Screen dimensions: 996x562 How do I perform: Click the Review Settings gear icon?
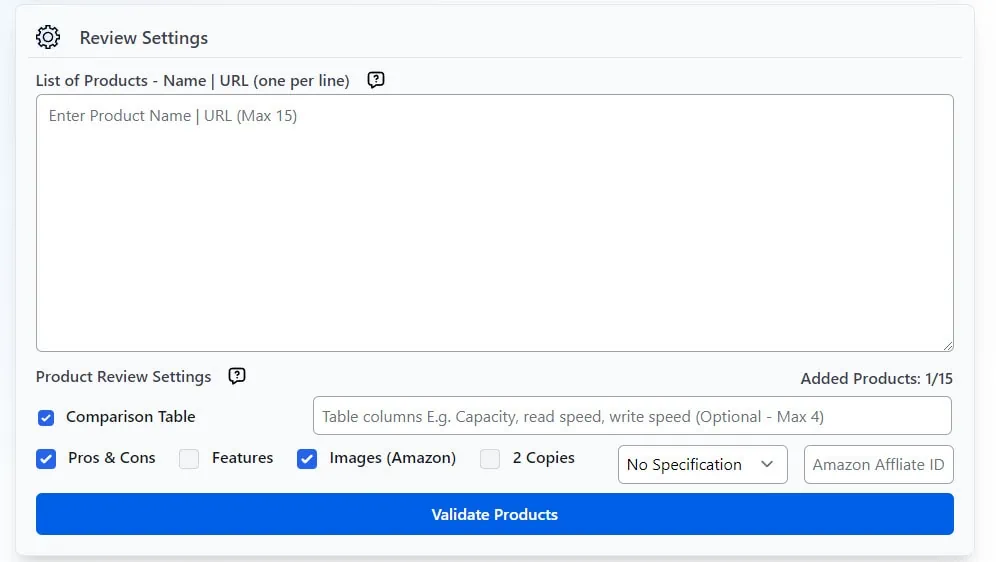click(x=48, y=37)
